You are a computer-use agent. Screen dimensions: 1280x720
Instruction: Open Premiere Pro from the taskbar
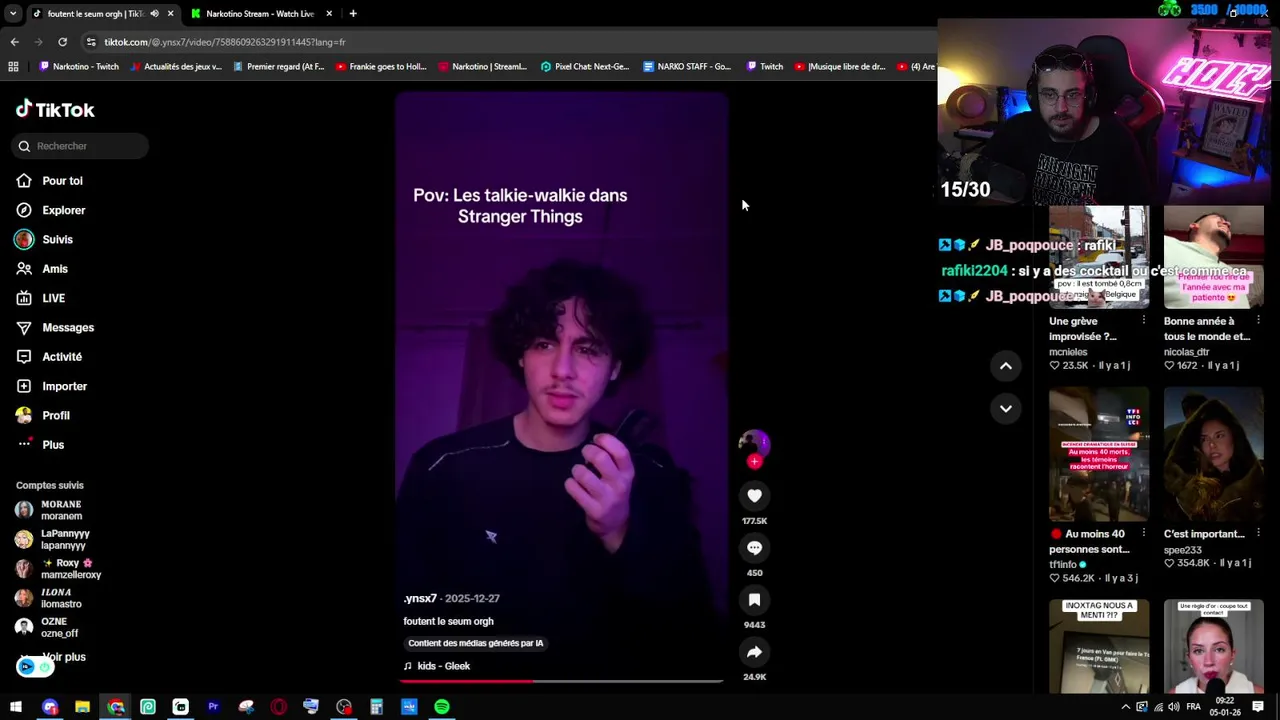(213, 707)
